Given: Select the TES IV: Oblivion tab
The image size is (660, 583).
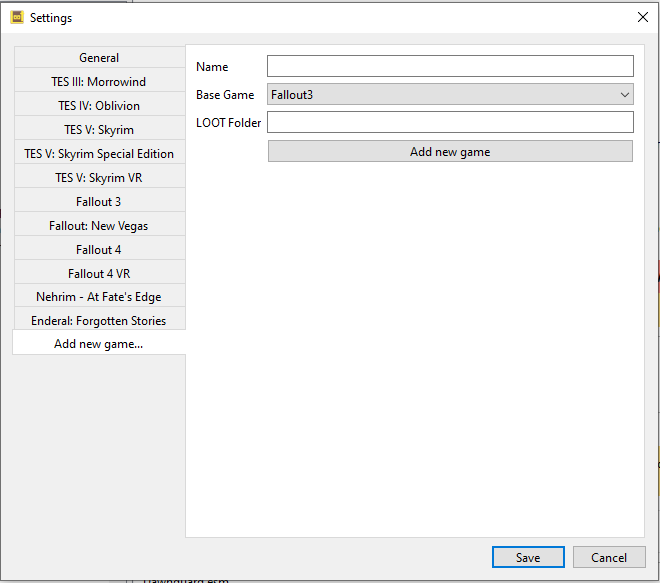Looking at the screenshot, I should pos(99,106).
